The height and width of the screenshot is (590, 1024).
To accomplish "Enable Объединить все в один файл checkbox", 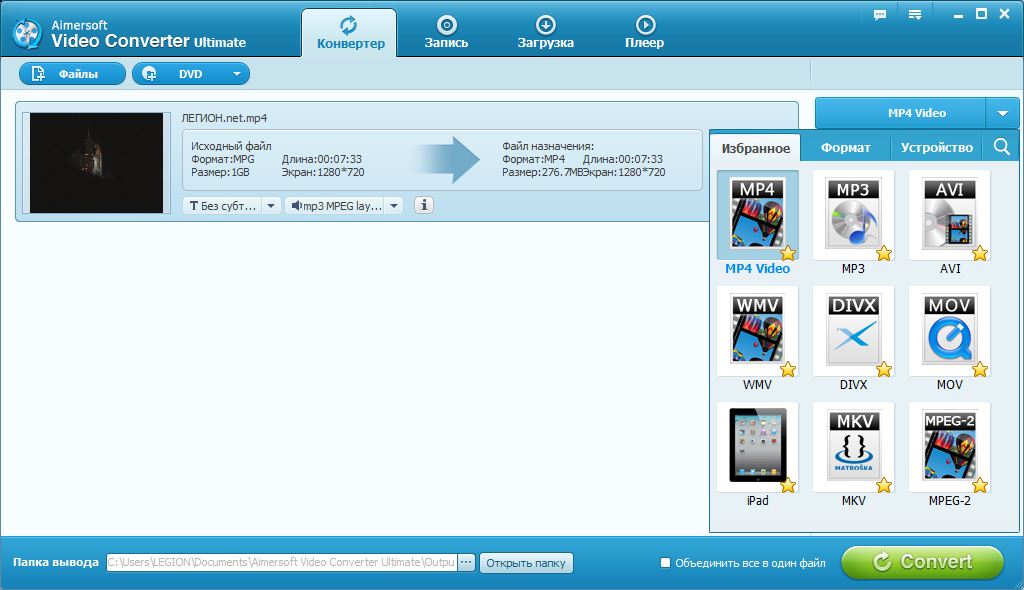I will coord(665,562).
